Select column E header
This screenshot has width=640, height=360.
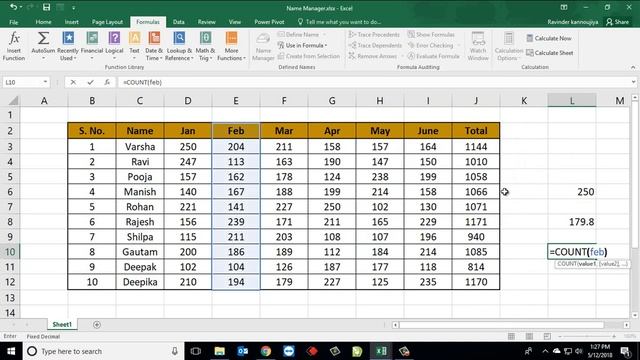[236, 101]
